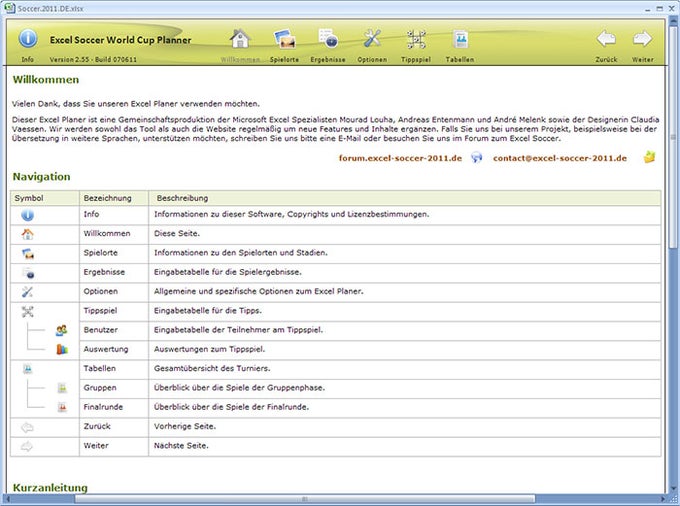Select the Ergebnisse label in toolbar
This screenshot has width=680, height=506.
(328, 59)
